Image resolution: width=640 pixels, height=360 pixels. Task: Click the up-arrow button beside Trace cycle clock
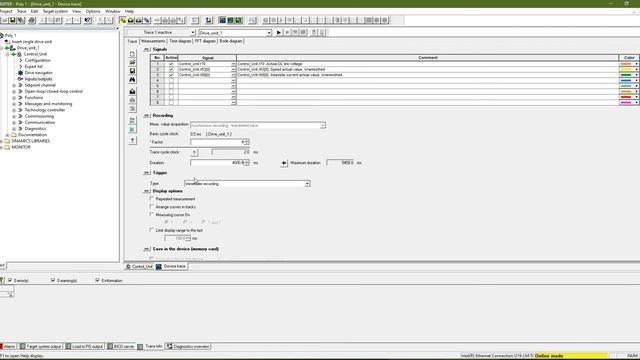click(194, 152)
